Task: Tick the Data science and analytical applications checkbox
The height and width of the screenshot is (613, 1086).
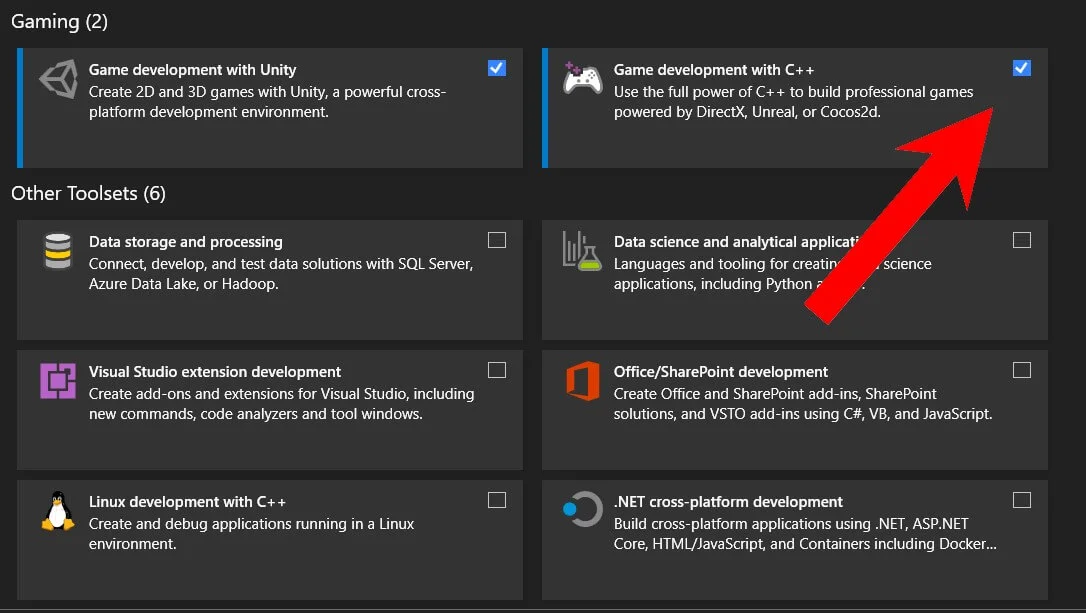Action: [x=1021, y=240]
